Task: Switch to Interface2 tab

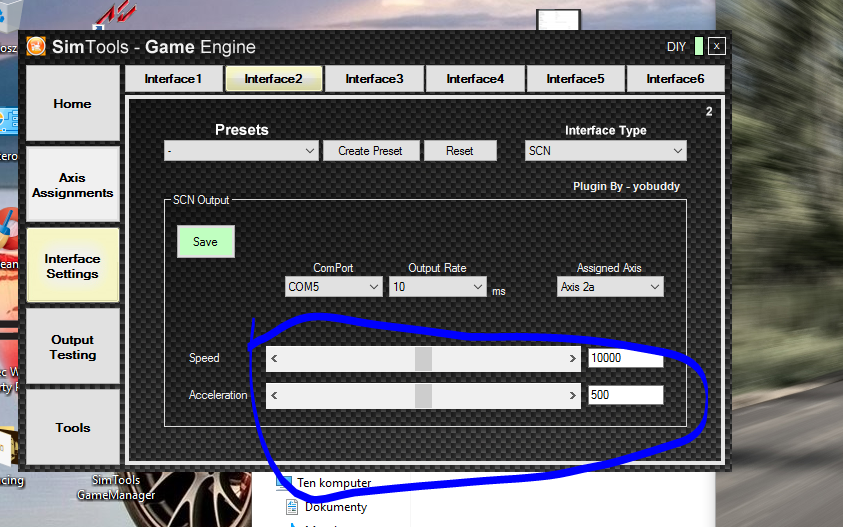Action: click(274, 79)
